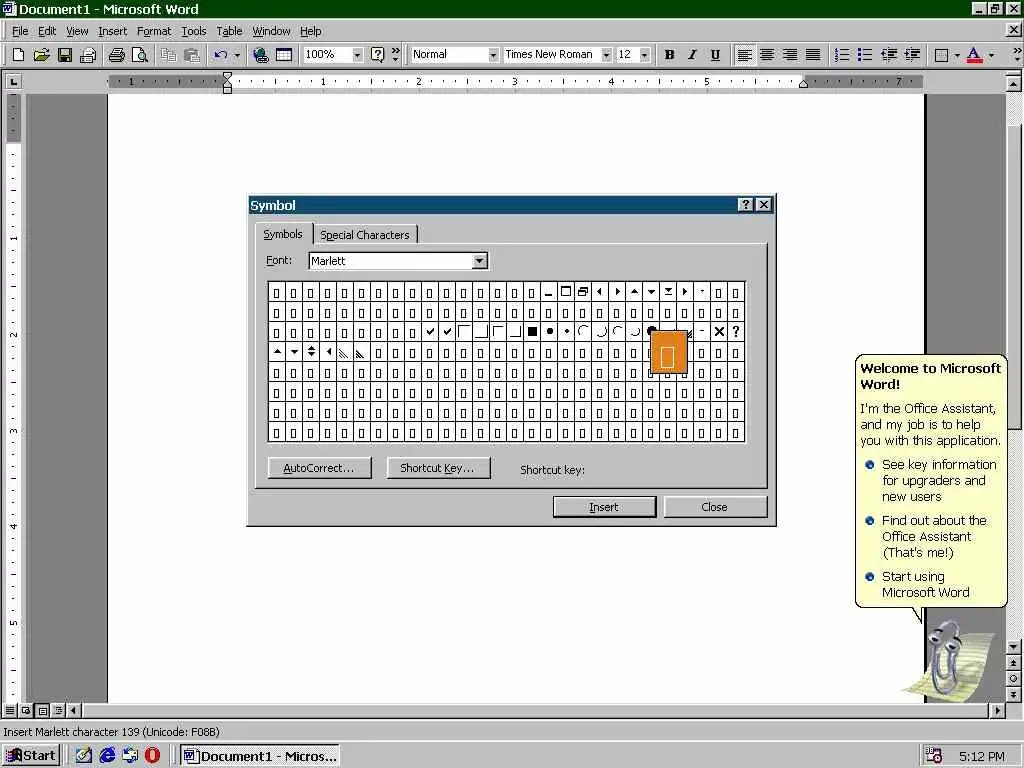1024x768 pixels.
Task: Click the Shortcut Key... button
Action: [438, 468]
